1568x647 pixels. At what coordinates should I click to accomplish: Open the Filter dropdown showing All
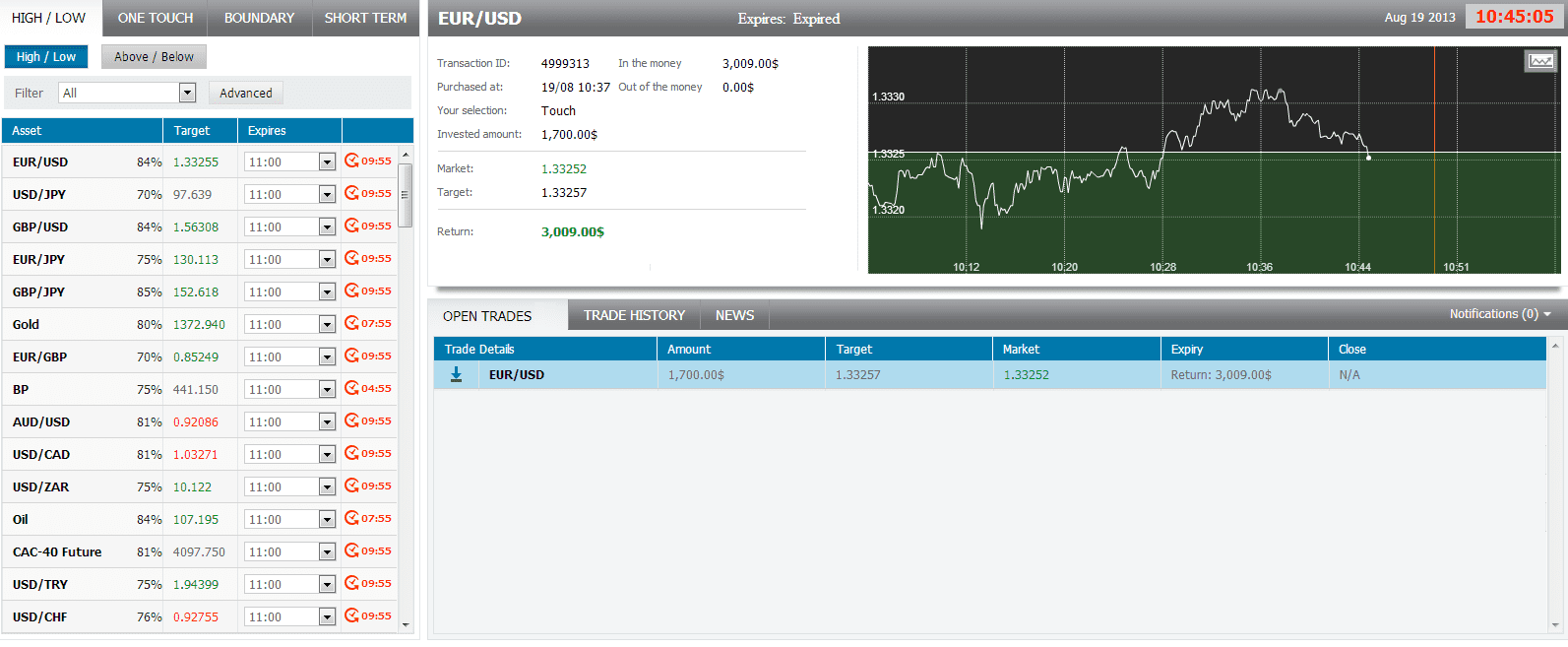coord(127,93)
